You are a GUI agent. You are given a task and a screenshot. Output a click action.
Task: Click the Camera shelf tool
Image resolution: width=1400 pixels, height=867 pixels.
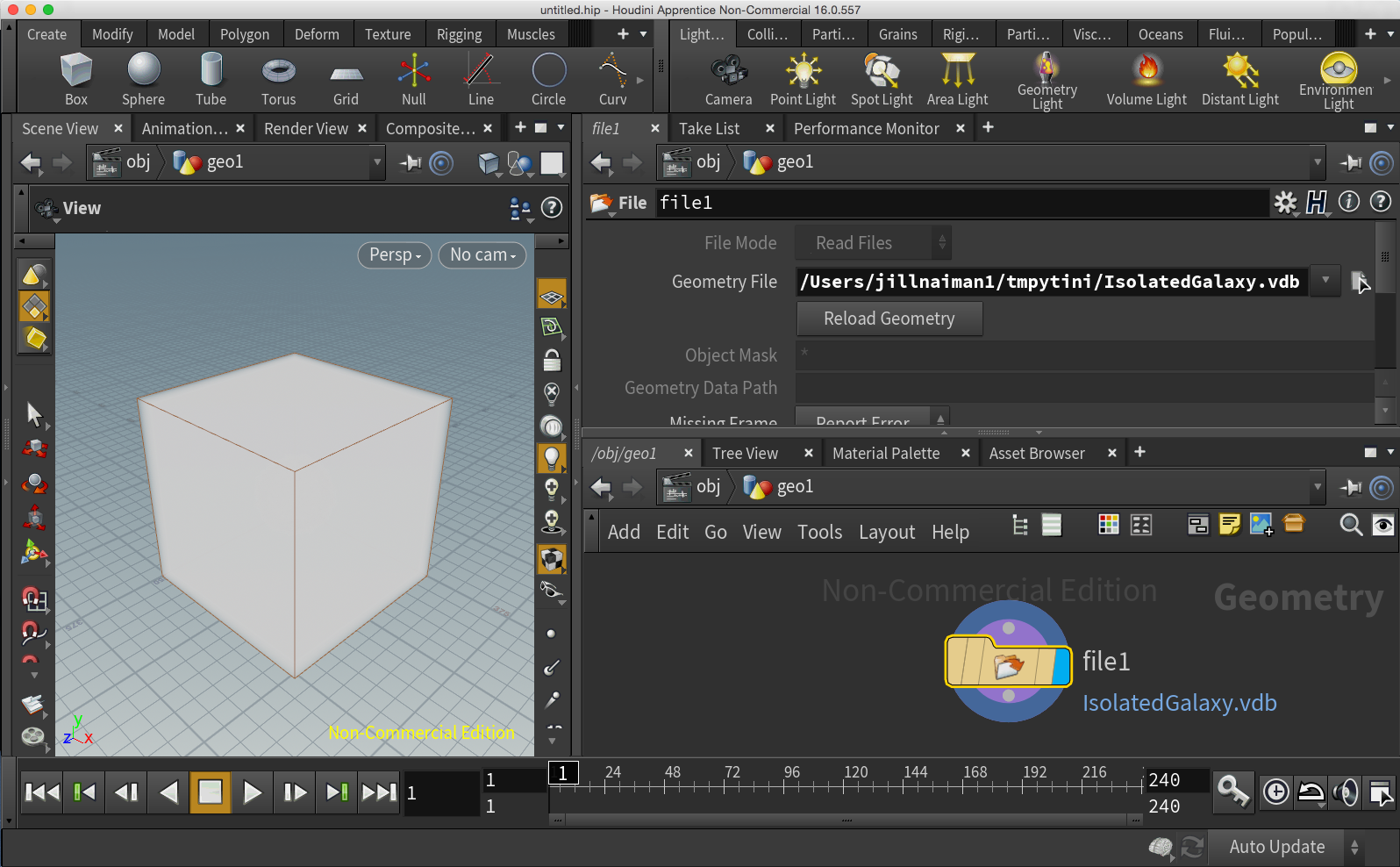[728, 79]
